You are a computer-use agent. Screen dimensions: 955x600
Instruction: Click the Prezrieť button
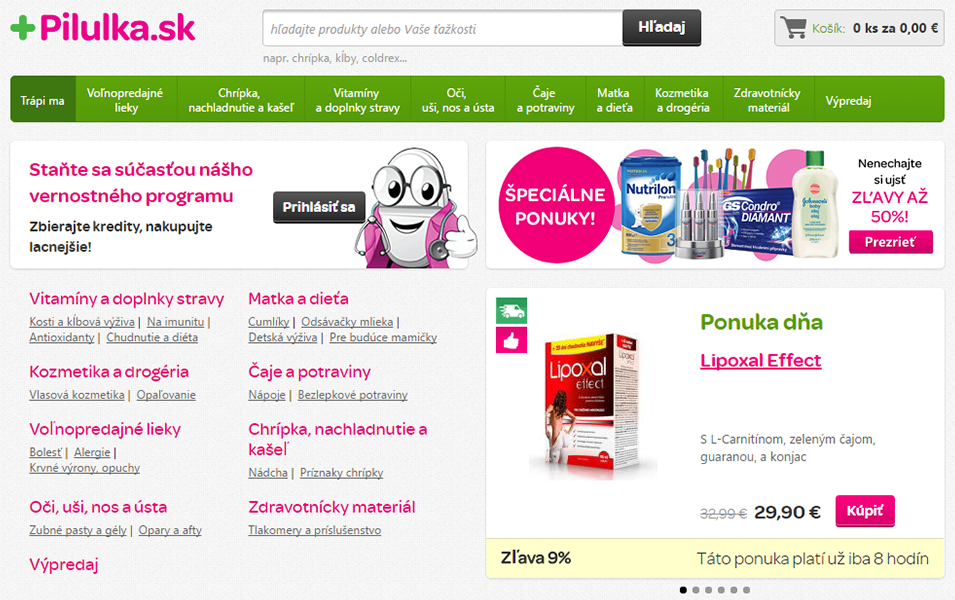pyautogui.click(x=890, y=242)
